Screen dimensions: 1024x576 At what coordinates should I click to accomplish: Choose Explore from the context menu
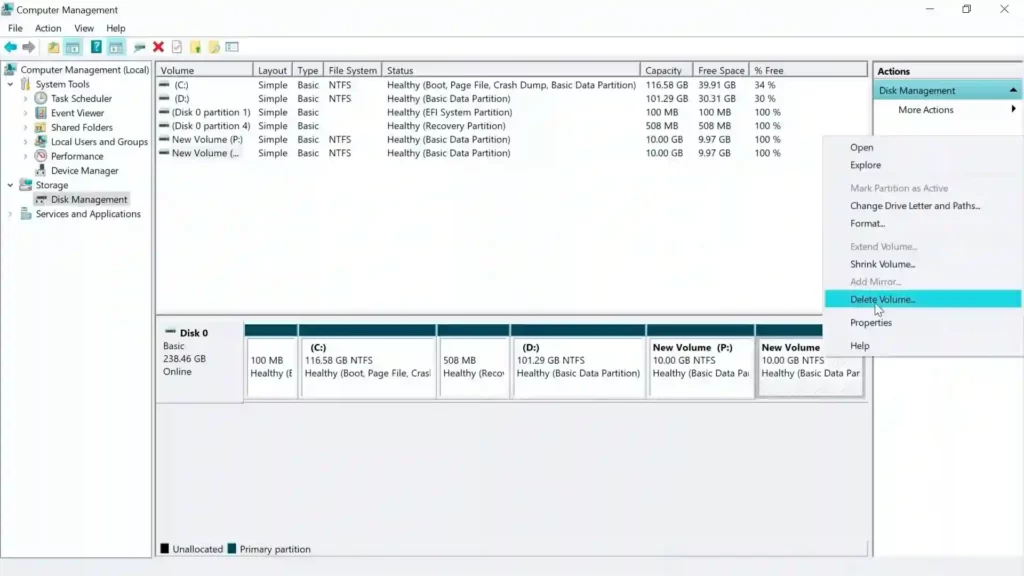923,165
